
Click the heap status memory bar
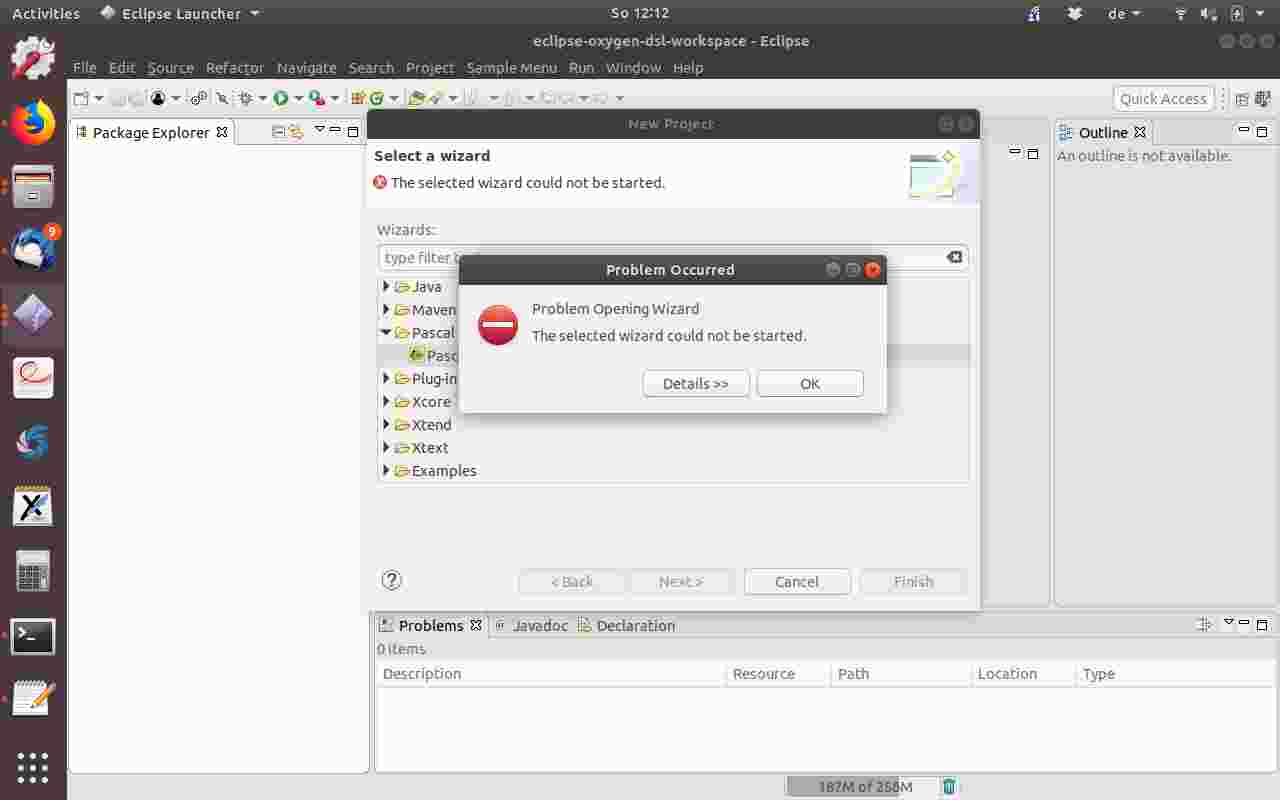[862, 787]
